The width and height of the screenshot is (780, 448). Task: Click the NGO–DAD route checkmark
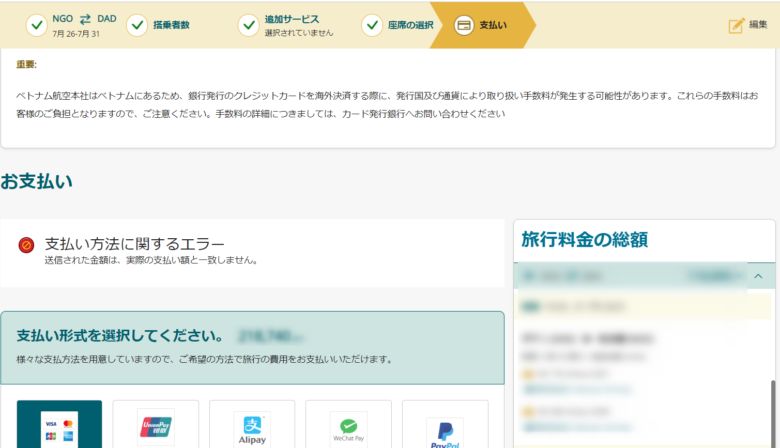pyautogui.click(x=36, y=25)
